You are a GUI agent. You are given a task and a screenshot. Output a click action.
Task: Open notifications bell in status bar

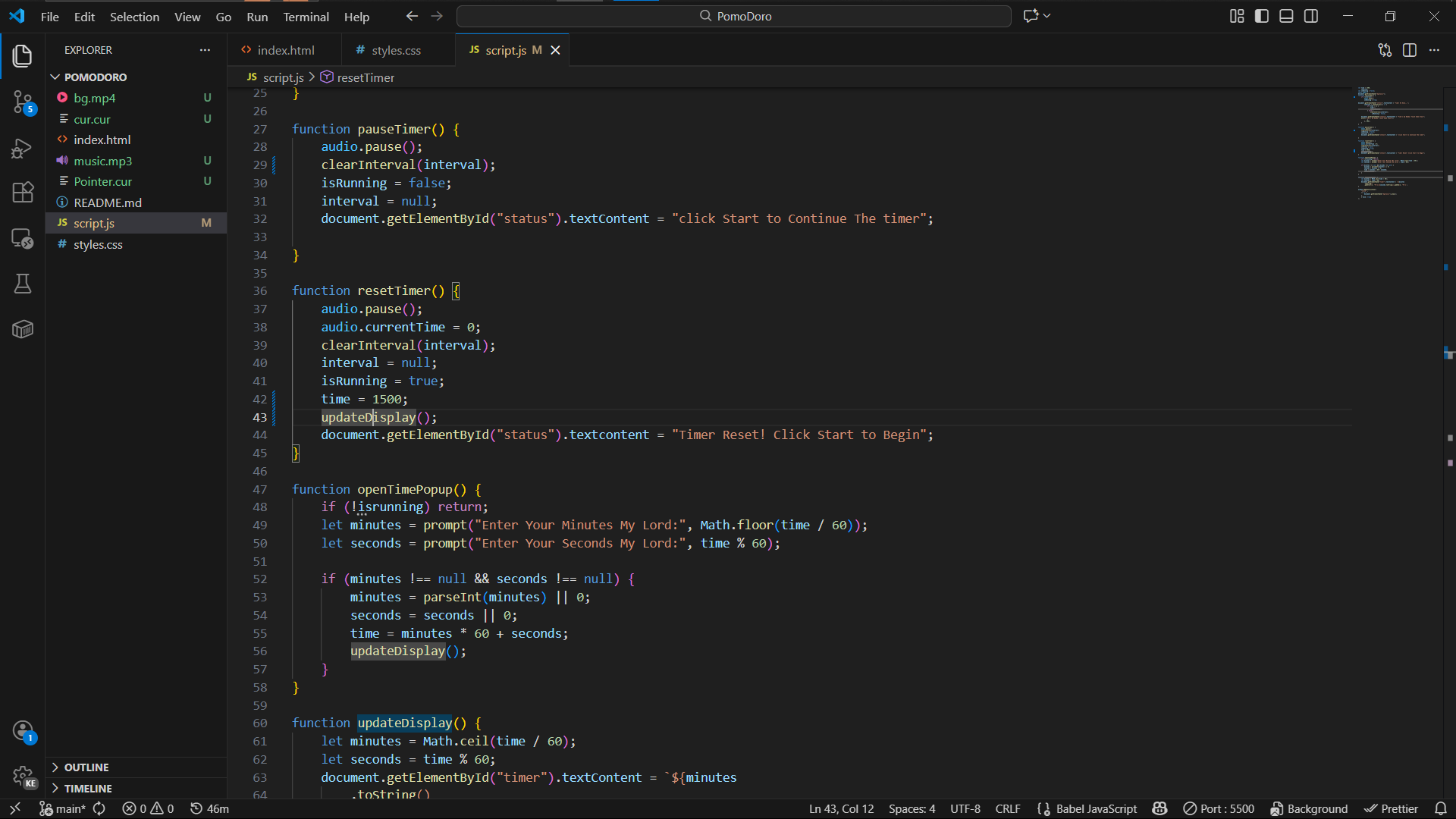click(x=1441, y=808)
